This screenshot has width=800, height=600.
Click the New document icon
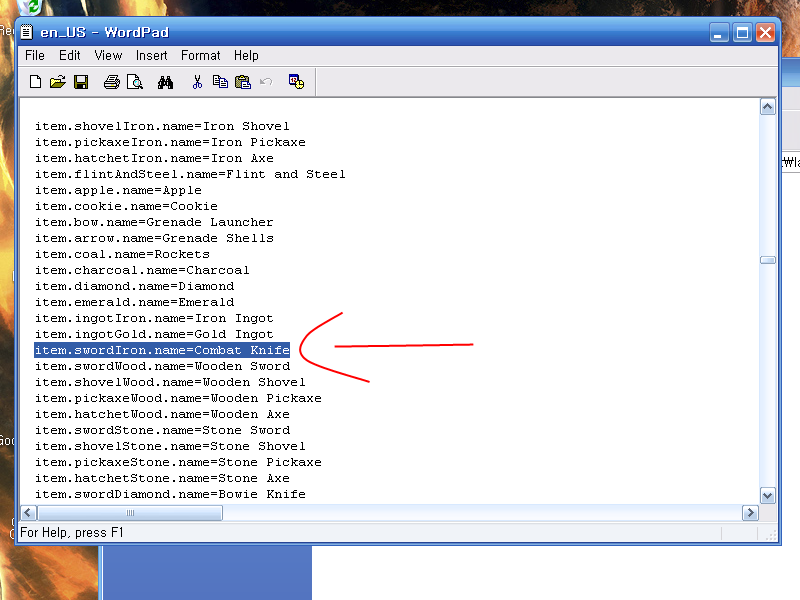pyautogui.click(x=35, y=82)
